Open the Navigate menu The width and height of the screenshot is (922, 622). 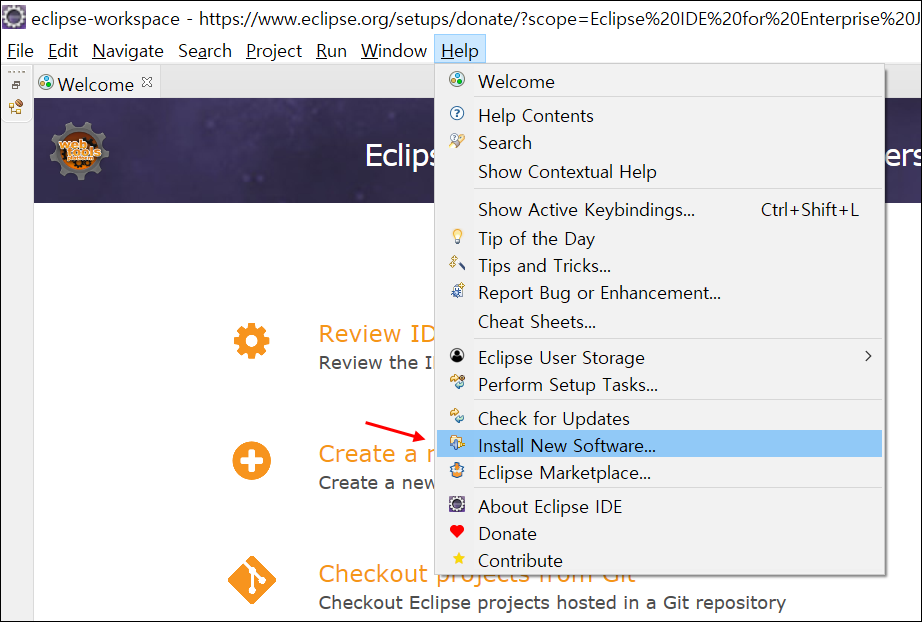coord(128,51)
